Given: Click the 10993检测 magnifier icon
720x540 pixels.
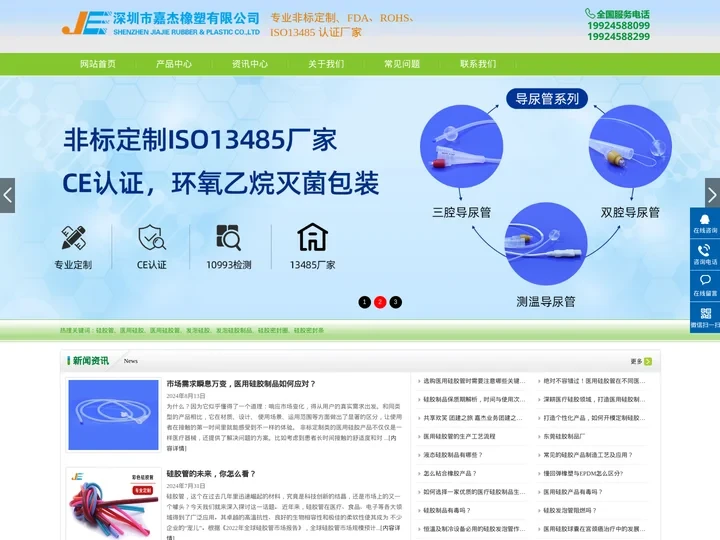Looking at the screenshot, I should coord(228,237).
